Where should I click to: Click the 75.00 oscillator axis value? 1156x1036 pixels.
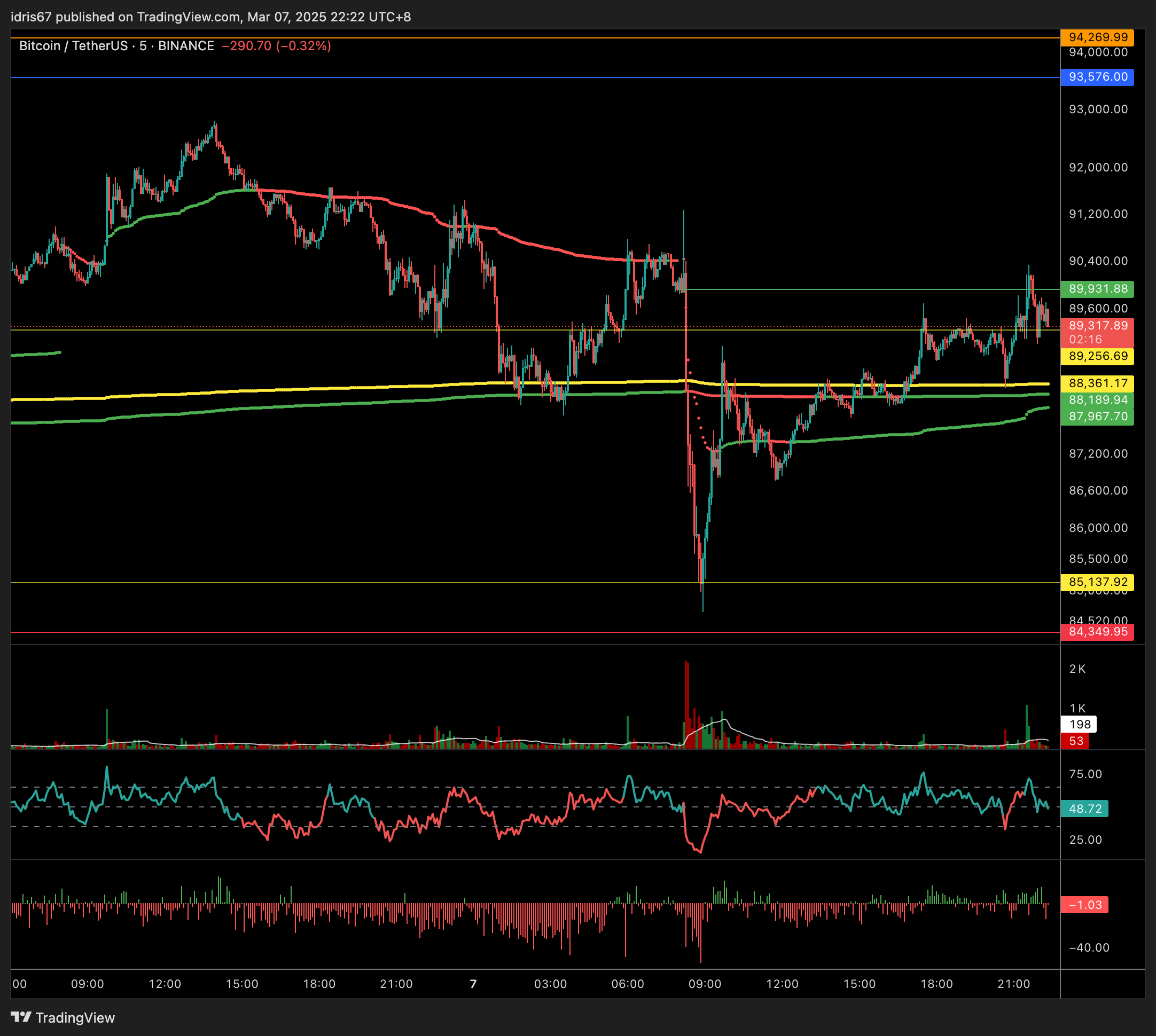tap(1085, 774)
